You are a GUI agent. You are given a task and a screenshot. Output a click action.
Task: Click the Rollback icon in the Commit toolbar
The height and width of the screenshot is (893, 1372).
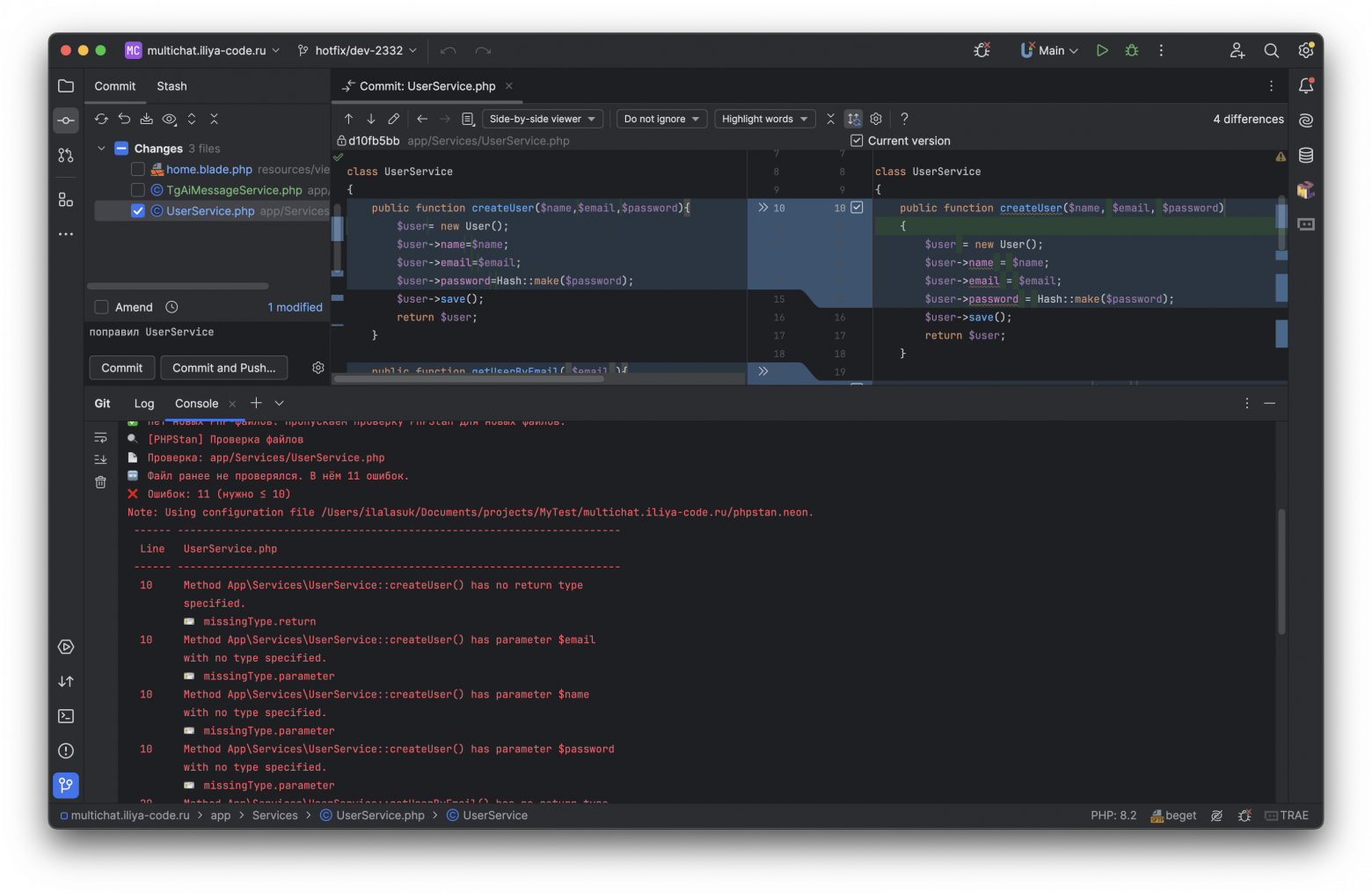tap(124, 118)
